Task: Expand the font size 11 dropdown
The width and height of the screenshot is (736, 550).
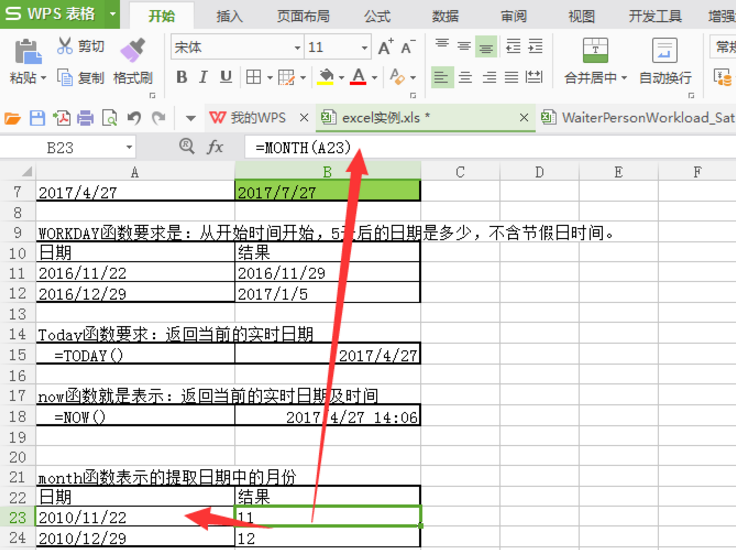Action: coord(364,47)
